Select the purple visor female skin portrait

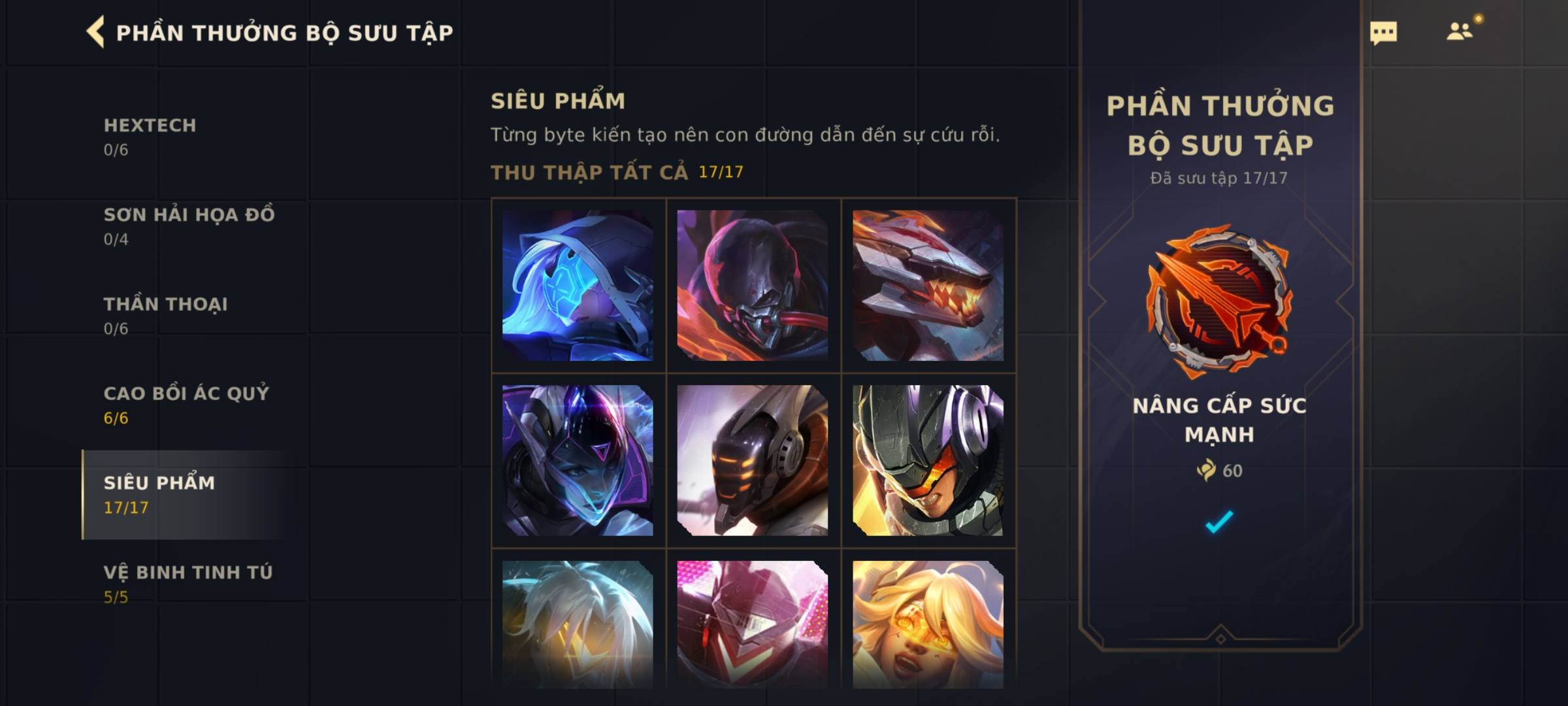pyautogui.click(x=578, y=460)
